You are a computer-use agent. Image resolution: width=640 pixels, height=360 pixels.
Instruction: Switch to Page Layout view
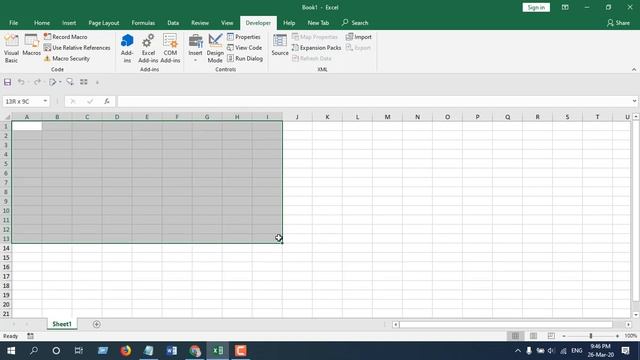pos(533,336)
